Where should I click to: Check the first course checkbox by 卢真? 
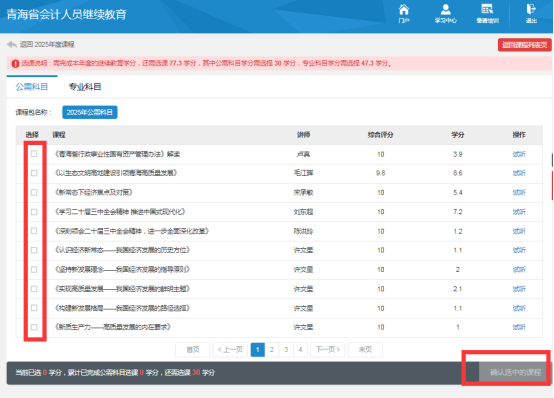click(x=34, y=154)
